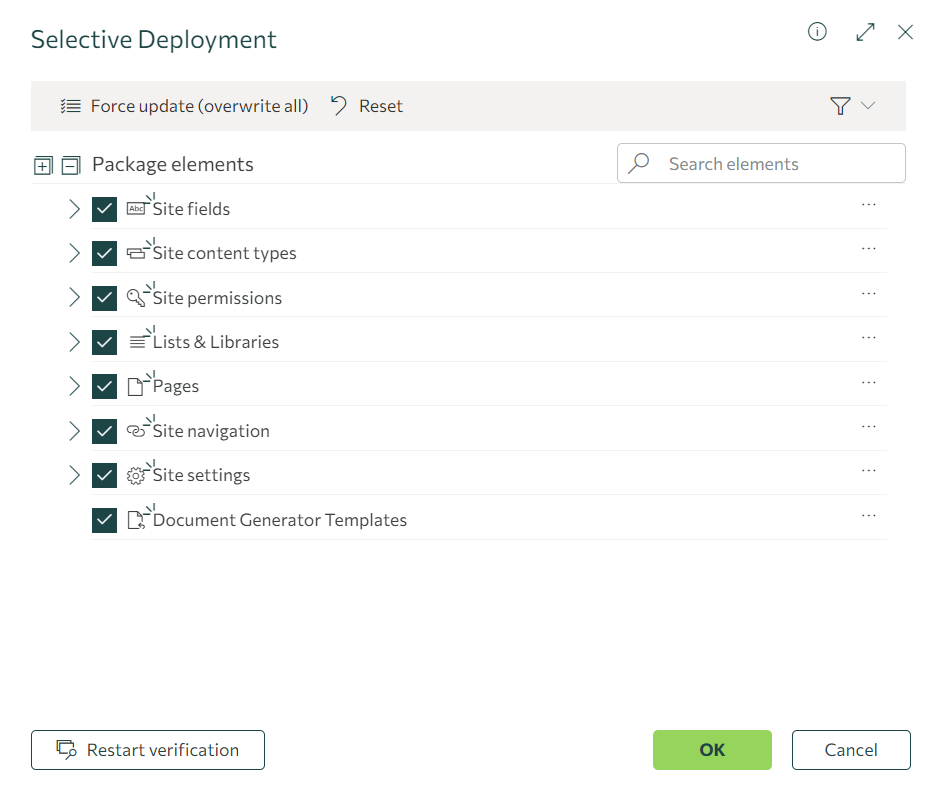
Task: Expand the Site permissions node
Action: tap(74, 298)
